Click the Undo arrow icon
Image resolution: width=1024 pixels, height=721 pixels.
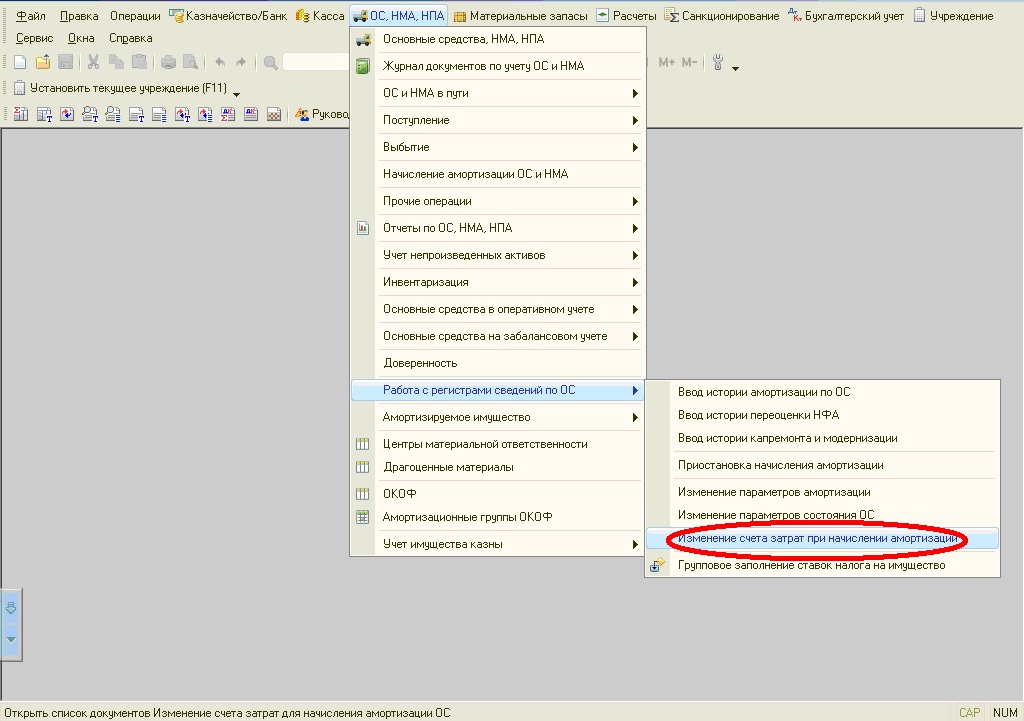220,63
